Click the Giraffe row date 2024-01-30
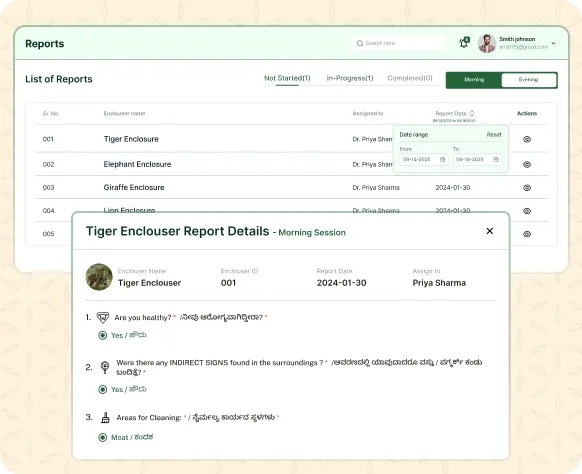The width and height of the screenshot is (582, 474). 453,188
